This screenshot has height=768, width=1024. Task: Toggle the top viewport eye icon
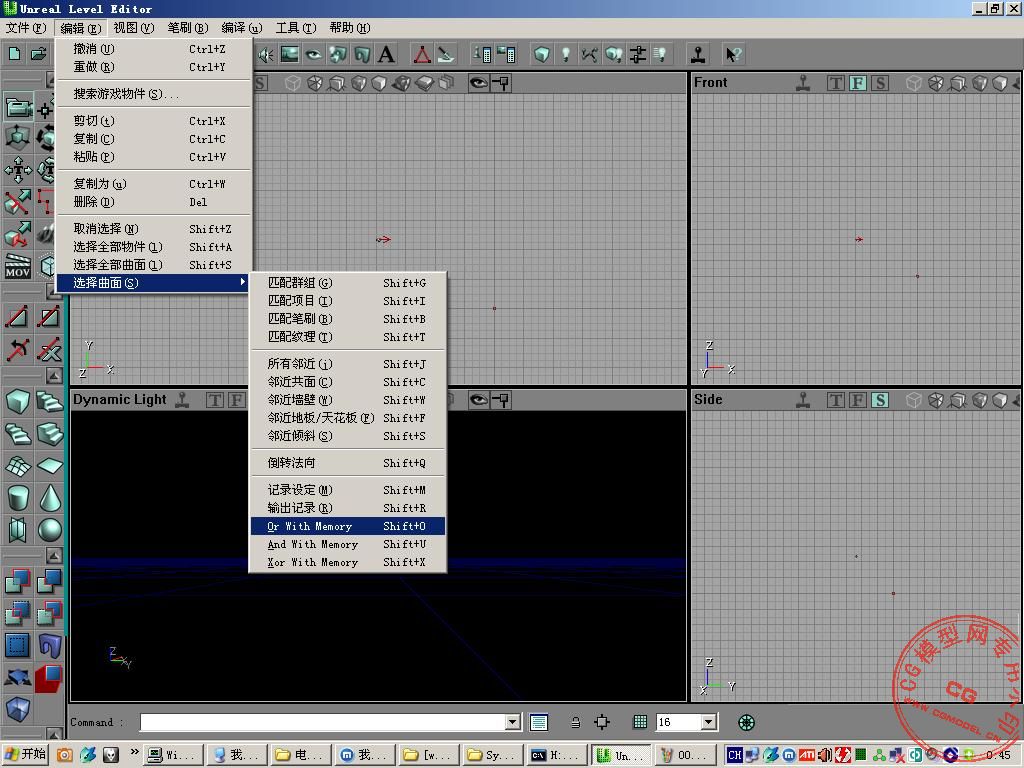[x=478, y=83]
